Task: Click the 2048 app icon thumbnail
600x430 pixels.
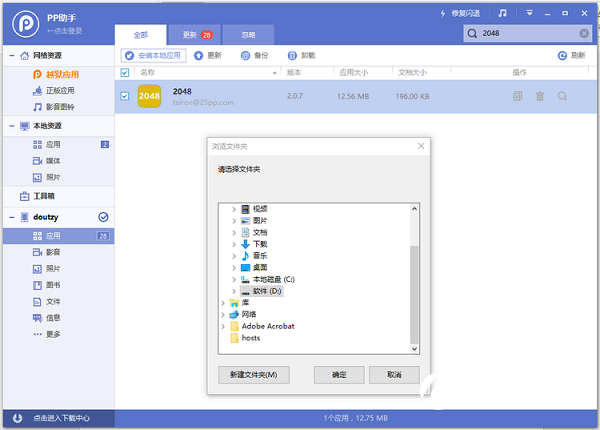Action: 149,96
